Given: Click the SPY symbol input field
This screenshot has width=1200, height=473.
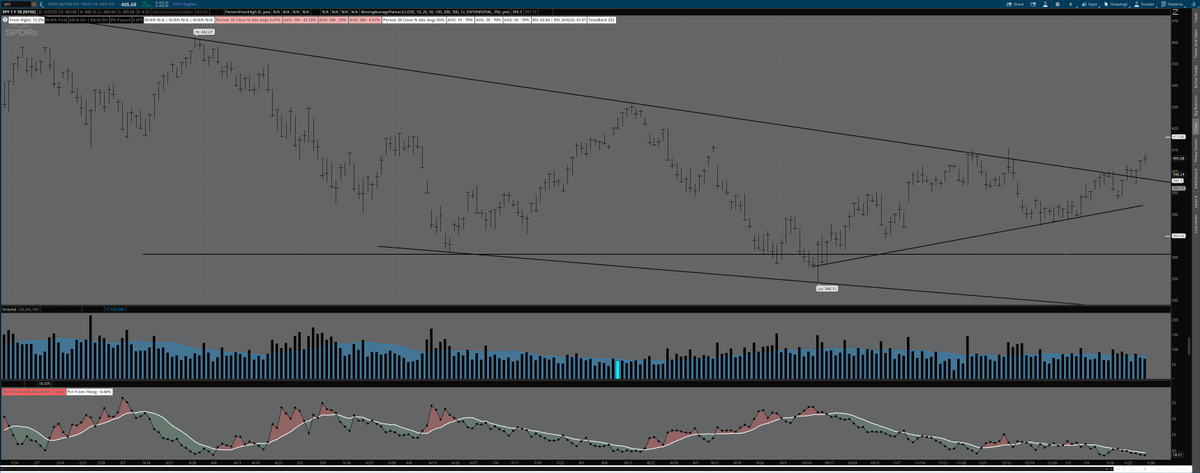Looking at the screenshot, I should pyautogui.click(x=18, y=4).
